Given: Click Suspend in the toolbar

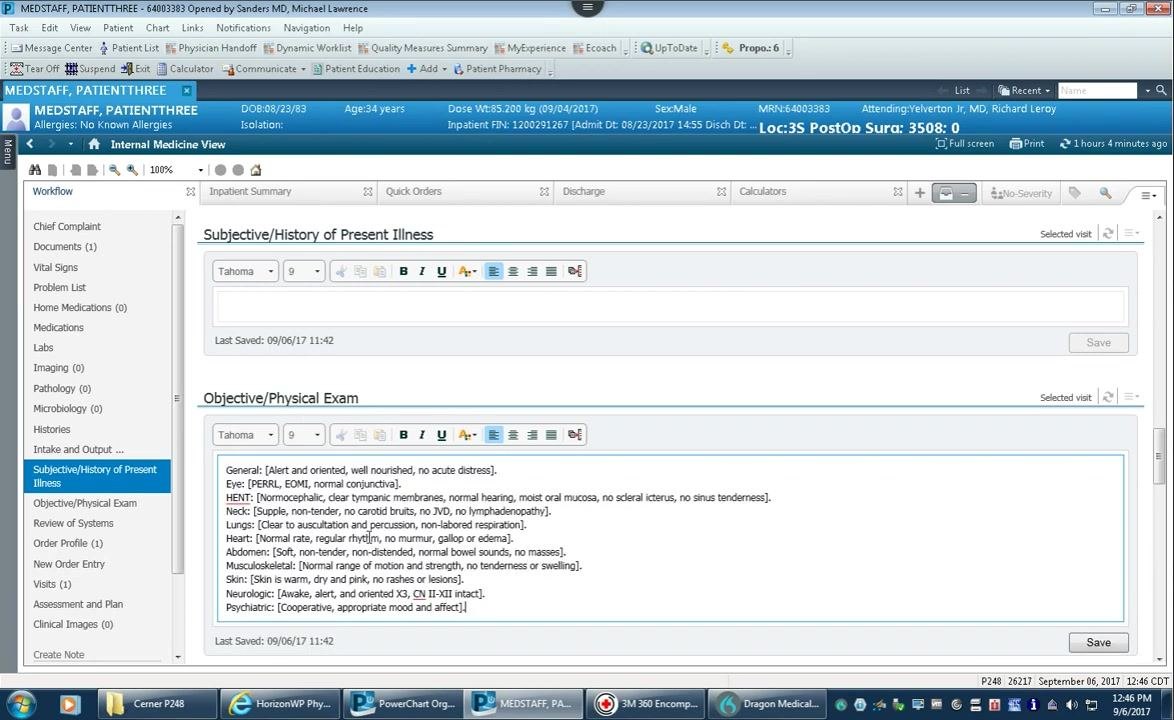Looking at the screenshot, I should pos(90,69).
